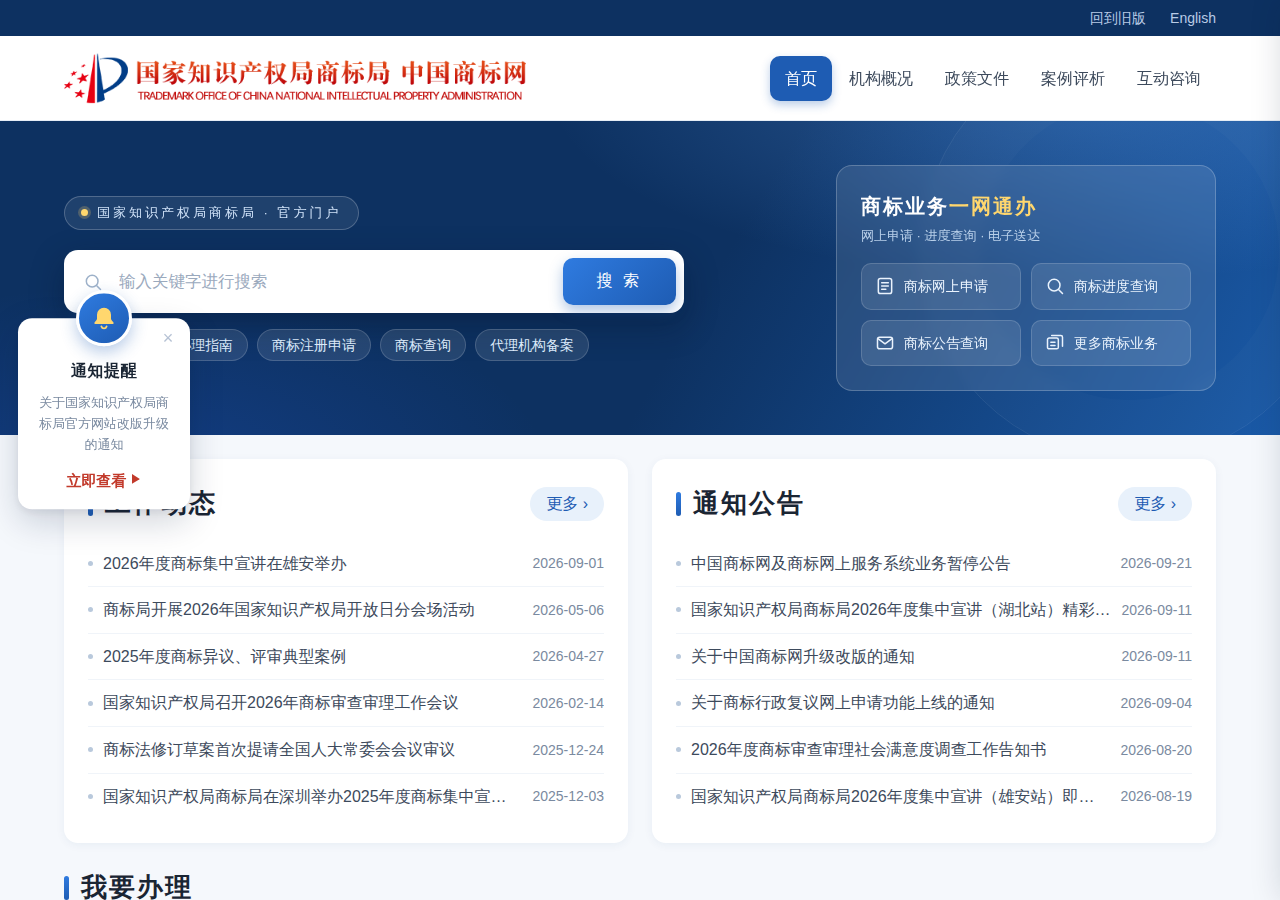Open the 集中宣讲（湖北站） notice
The height and width of the screenshot is (900, 1280).
(x=934, y=610)
